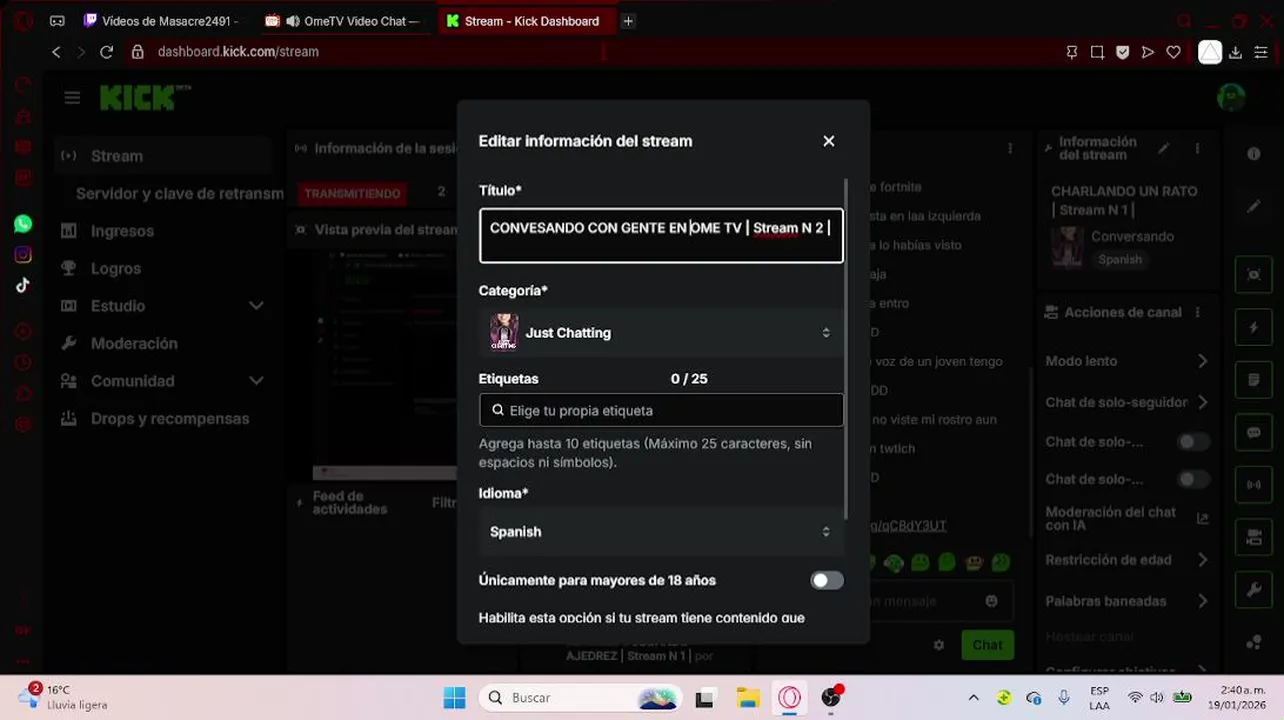Viewport: 1284px width, 720px height.
Task: Click the wrench panel icon in right rail
Action: pos(1254,591)
